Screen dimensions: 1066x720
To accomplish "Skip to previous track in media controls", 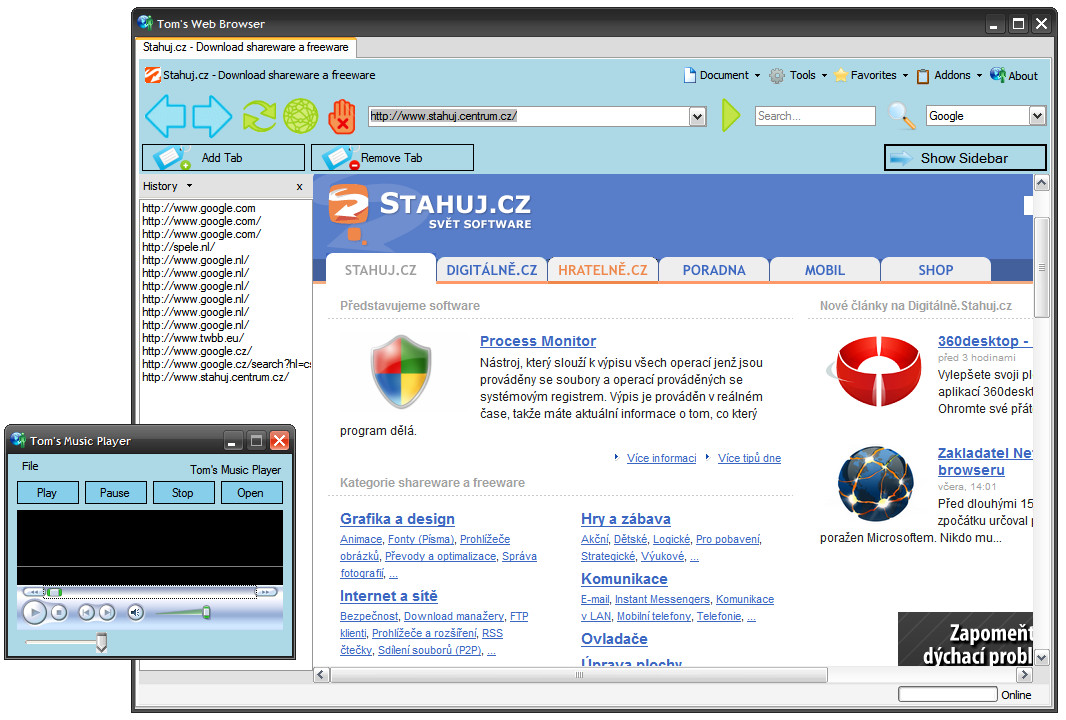I will click(86, 613).
